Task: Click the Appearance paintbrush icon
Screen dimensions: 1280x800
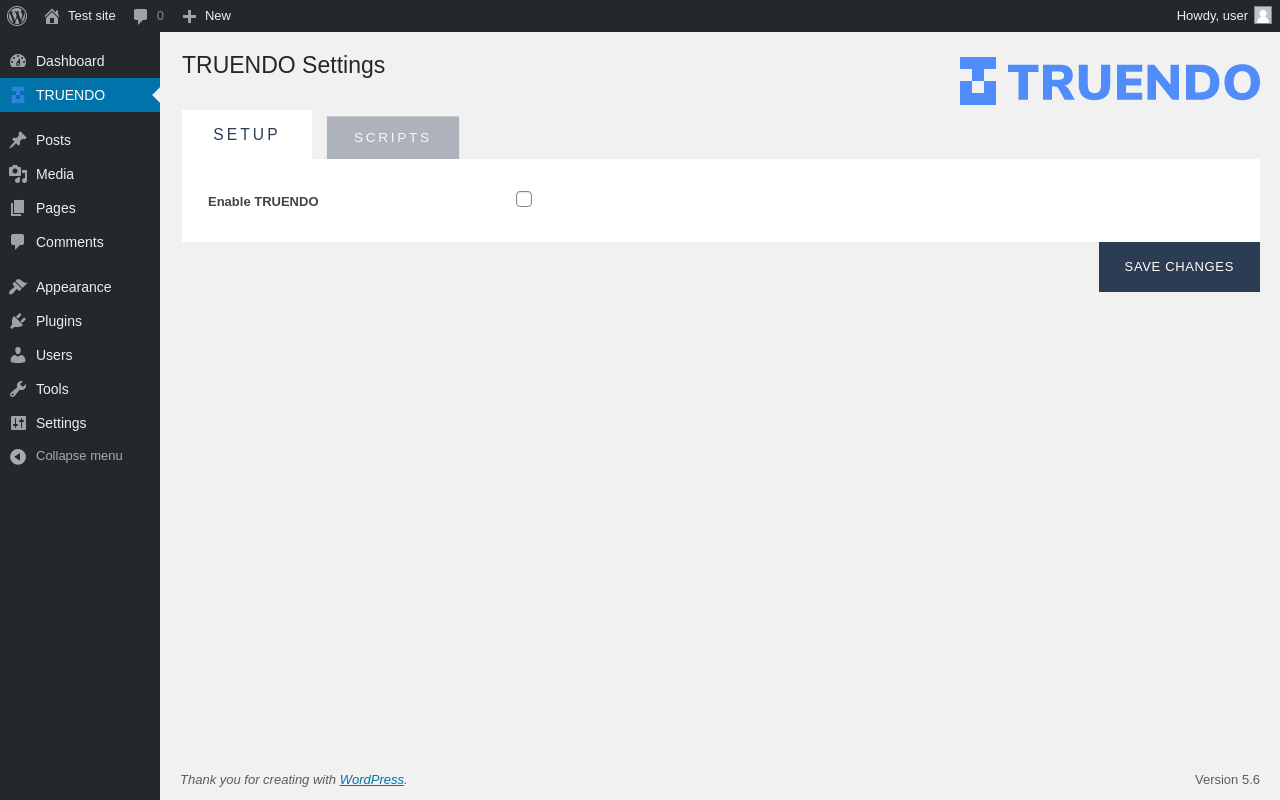Action: click(18, 287)
